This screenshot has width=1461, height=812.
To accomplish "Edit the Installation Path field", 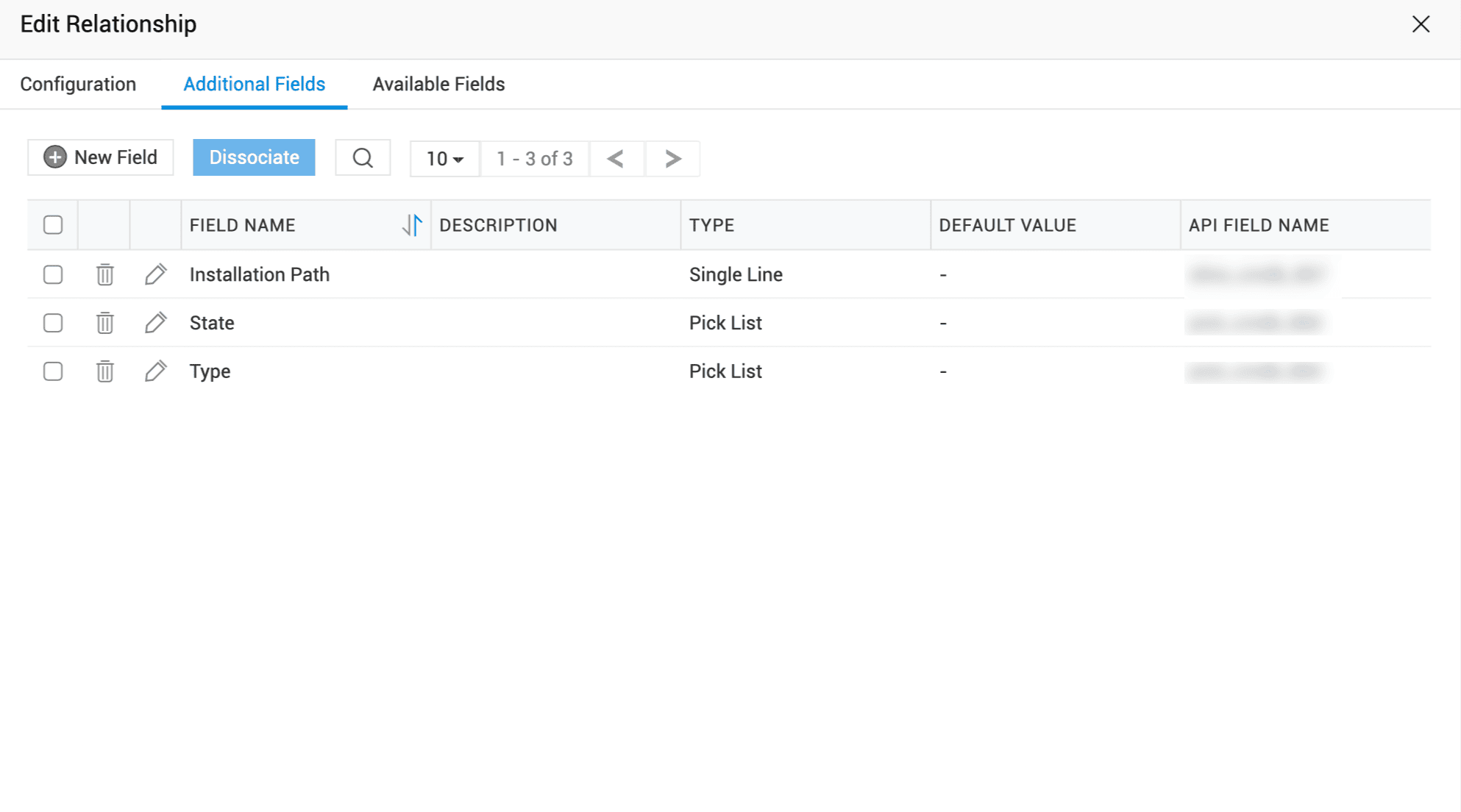I will pyautogui.click(x=155, y=274).
